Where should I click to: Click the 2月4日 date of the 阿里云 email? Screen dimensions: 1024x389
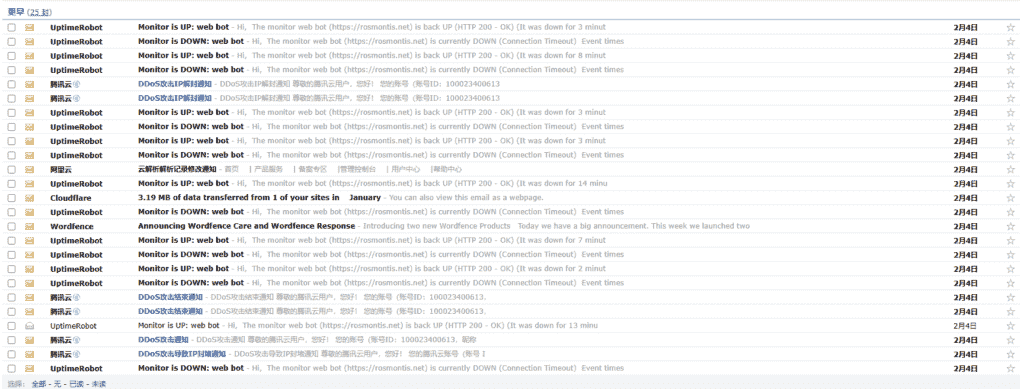pos(965,170)
